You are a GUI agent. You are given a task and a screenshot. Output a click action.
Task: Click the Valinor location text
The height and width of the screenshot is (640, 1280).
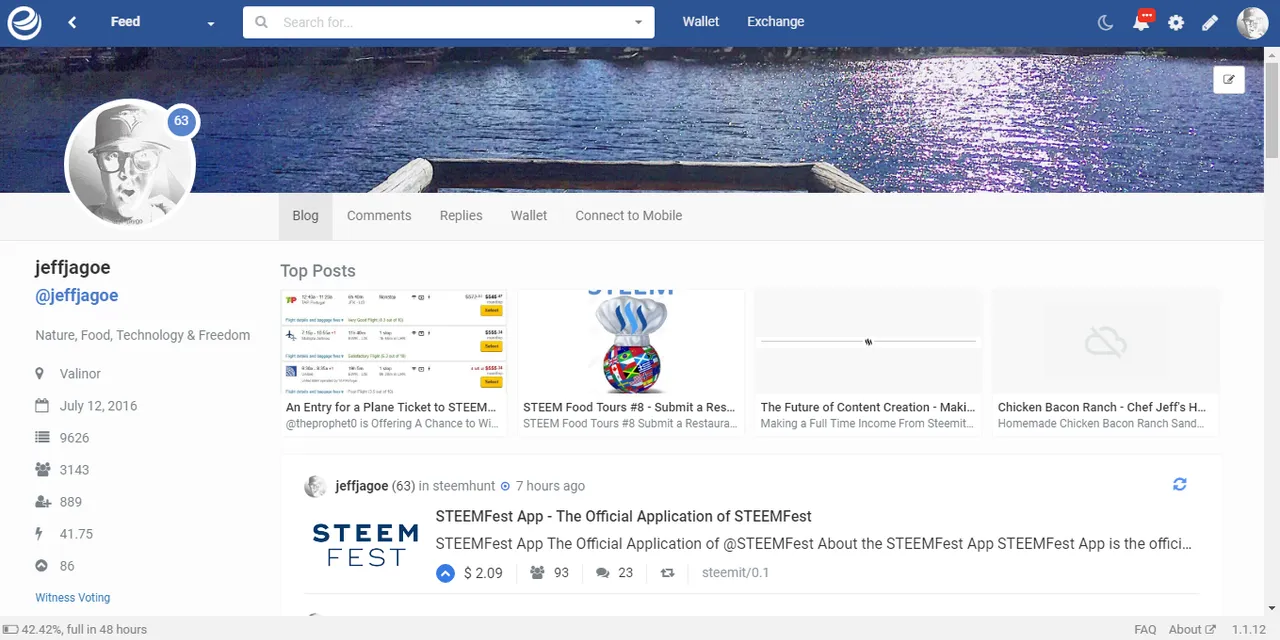[x=80, y=373]
